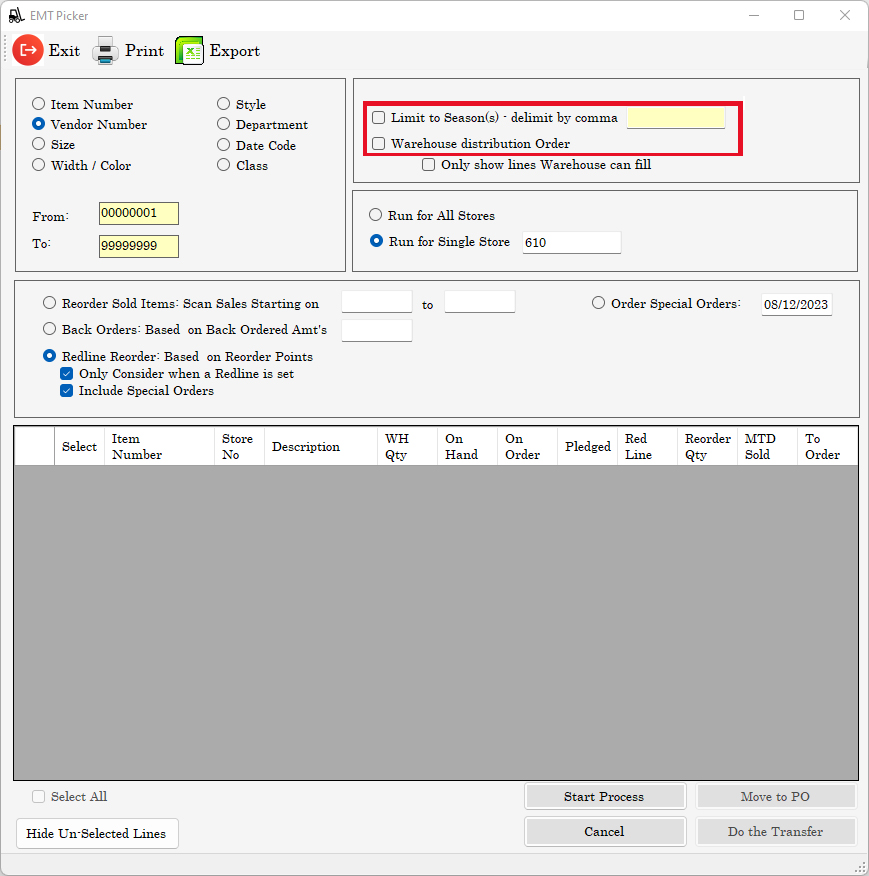Click the Item Number column header
The height and width of the screenshot is (876, 869).
(x=137, y=447)
